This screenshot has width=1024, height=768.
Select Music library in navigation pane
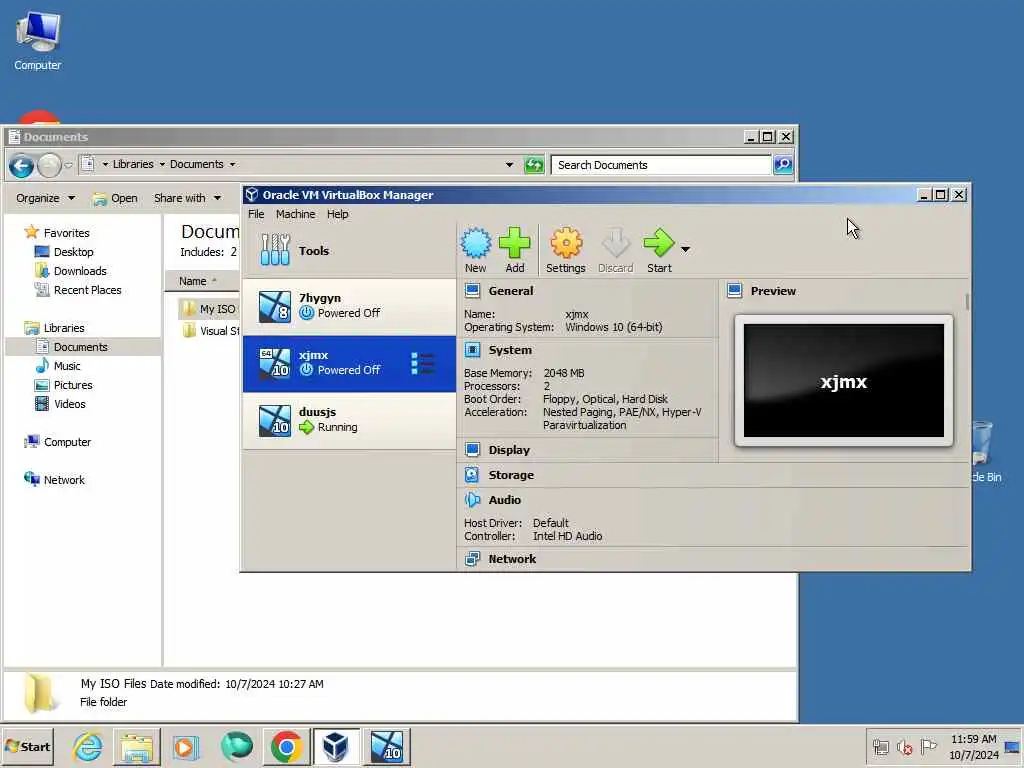[x=67, y=366]
